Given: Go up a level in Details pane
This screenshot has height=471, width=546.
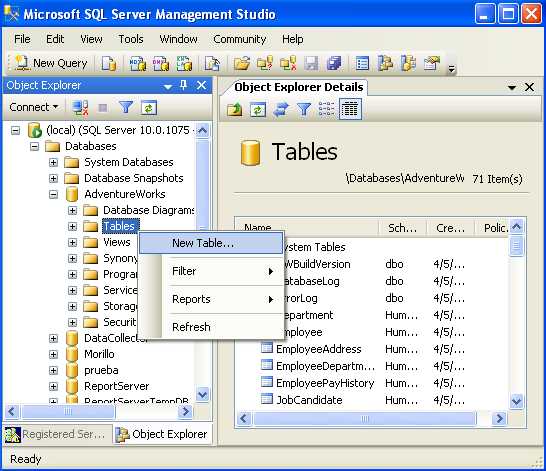Looking at the screenshot, I should point(234,109).
